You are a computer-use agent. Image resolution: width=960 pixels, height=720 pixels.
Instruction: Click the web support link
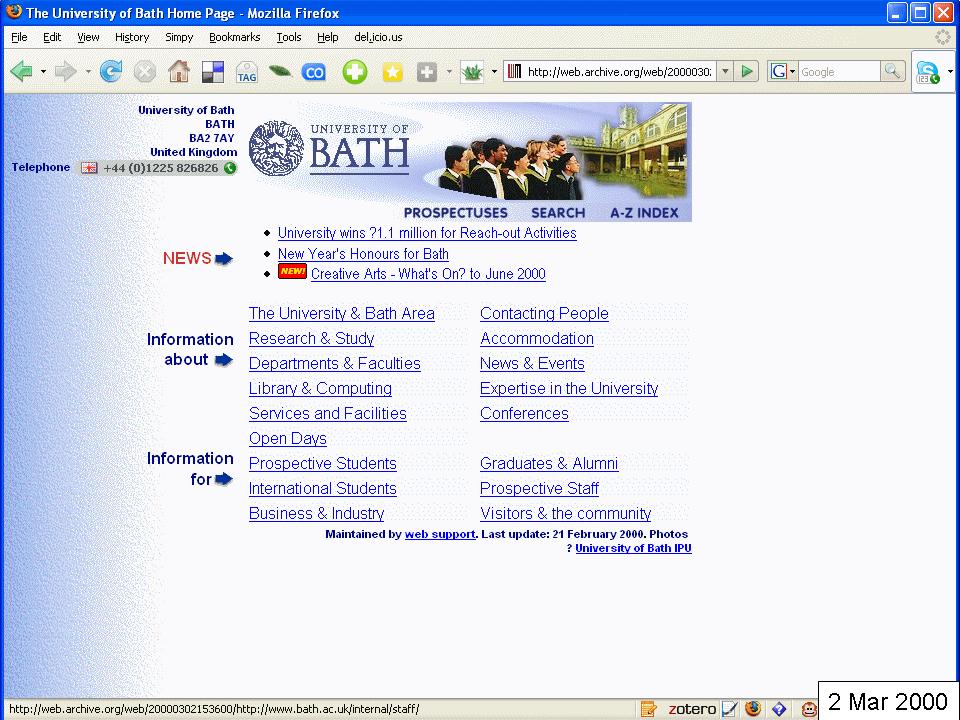tap(440, 534)
